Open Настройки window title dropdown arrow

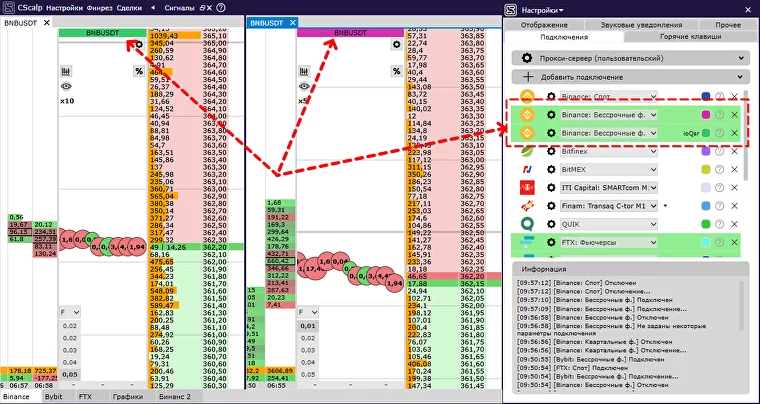pyautogui.click(x=561, y=10)
